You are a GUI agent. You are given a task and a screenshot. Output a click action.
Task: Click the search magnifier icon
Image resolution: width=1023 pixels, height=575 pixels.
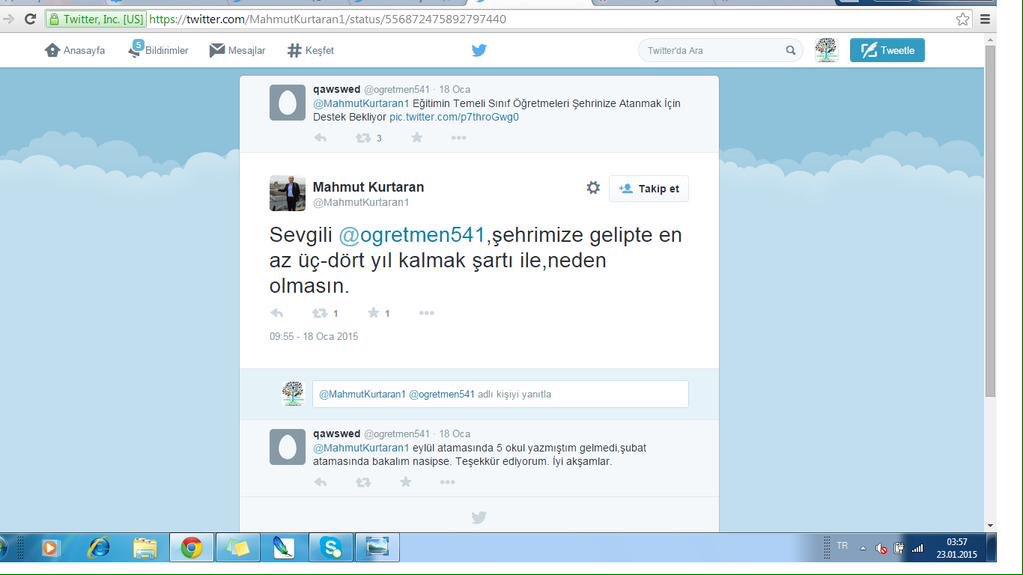(x=790, y=50)
